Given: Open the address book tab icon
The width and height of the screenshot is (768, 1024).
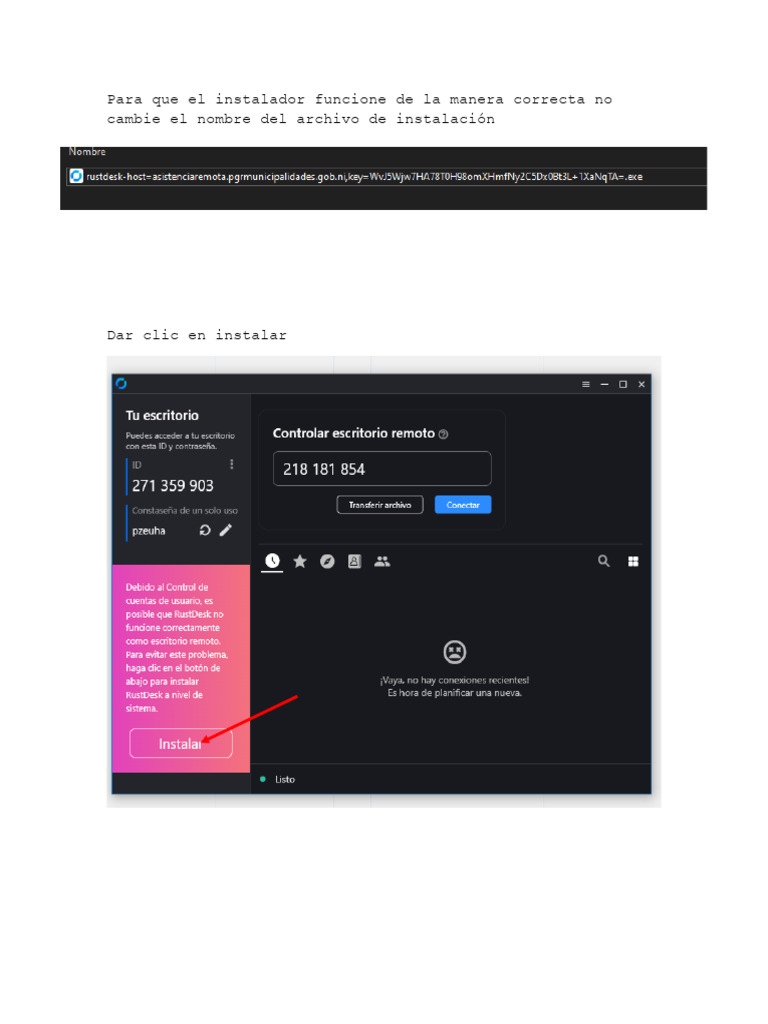Looking at the screenshot, I should 355,561.
